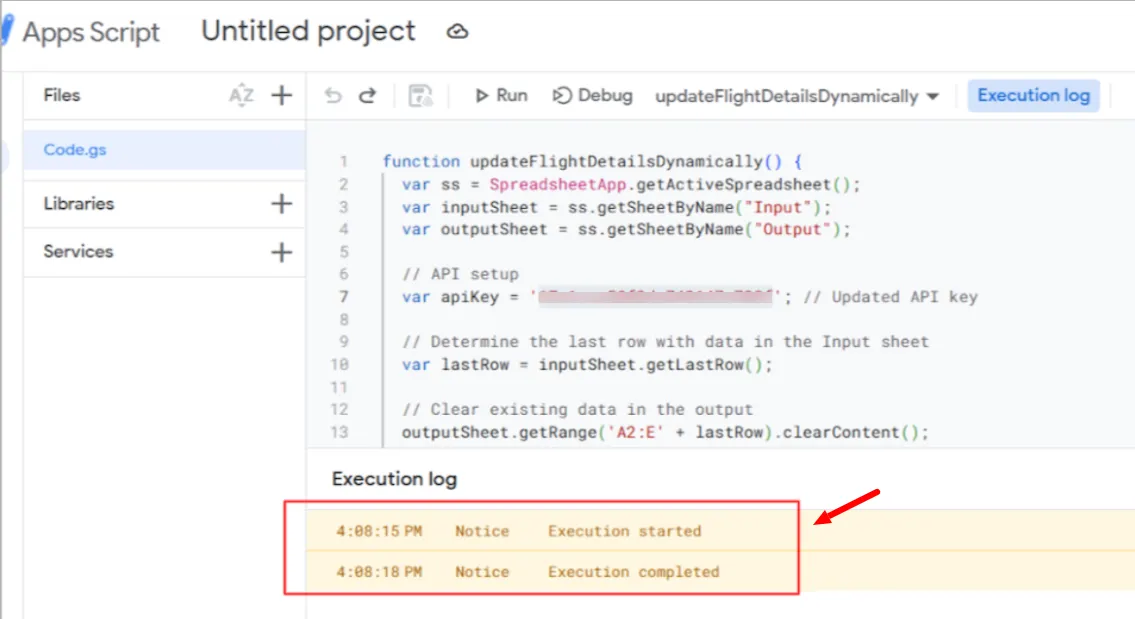Click the clearContent code line
Viewport: 1135px width, 619px height.
click(x=665, y=433)
